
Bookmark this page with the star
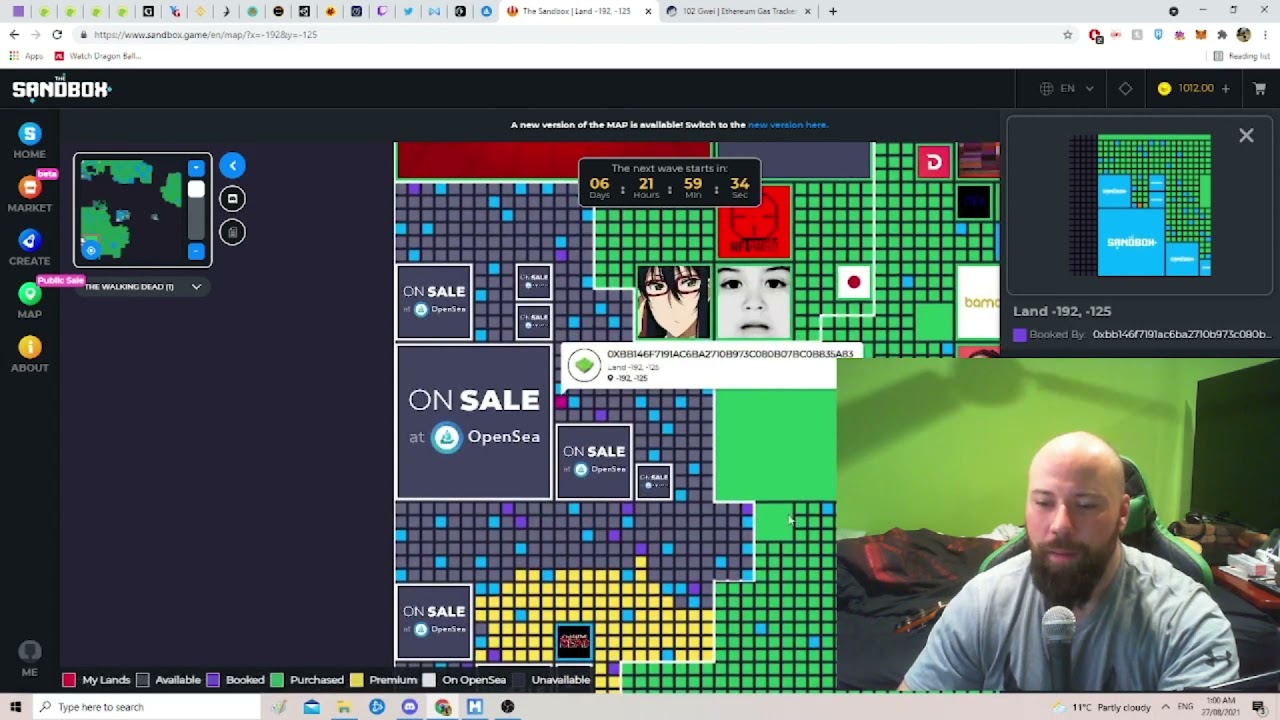1068,34
